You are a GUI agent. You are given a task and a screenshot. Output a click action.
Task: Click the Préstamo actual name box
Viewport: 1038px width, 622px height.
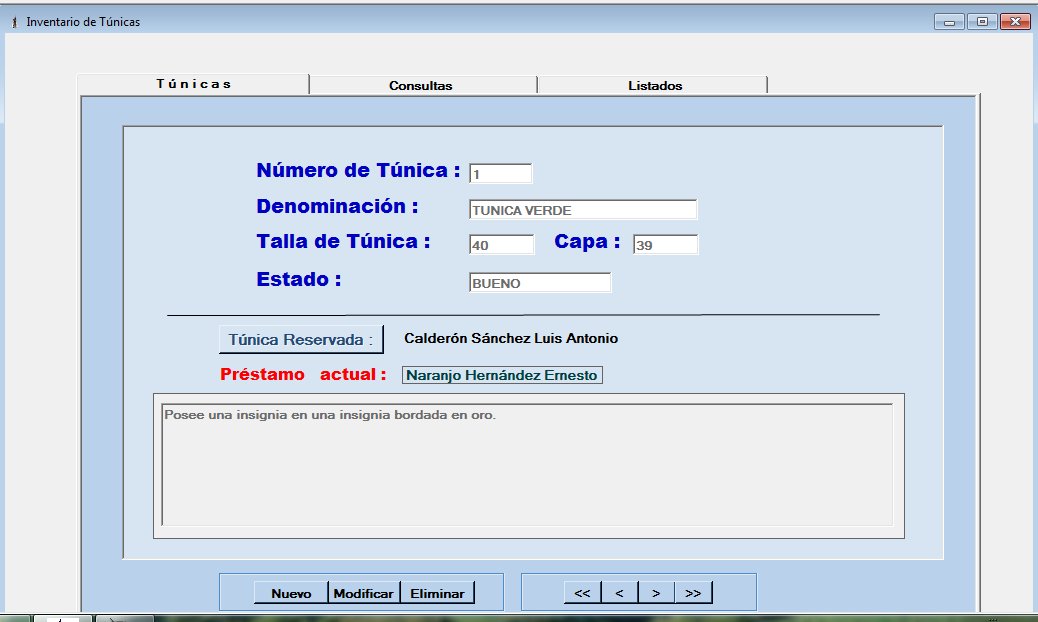pos(502,375)
